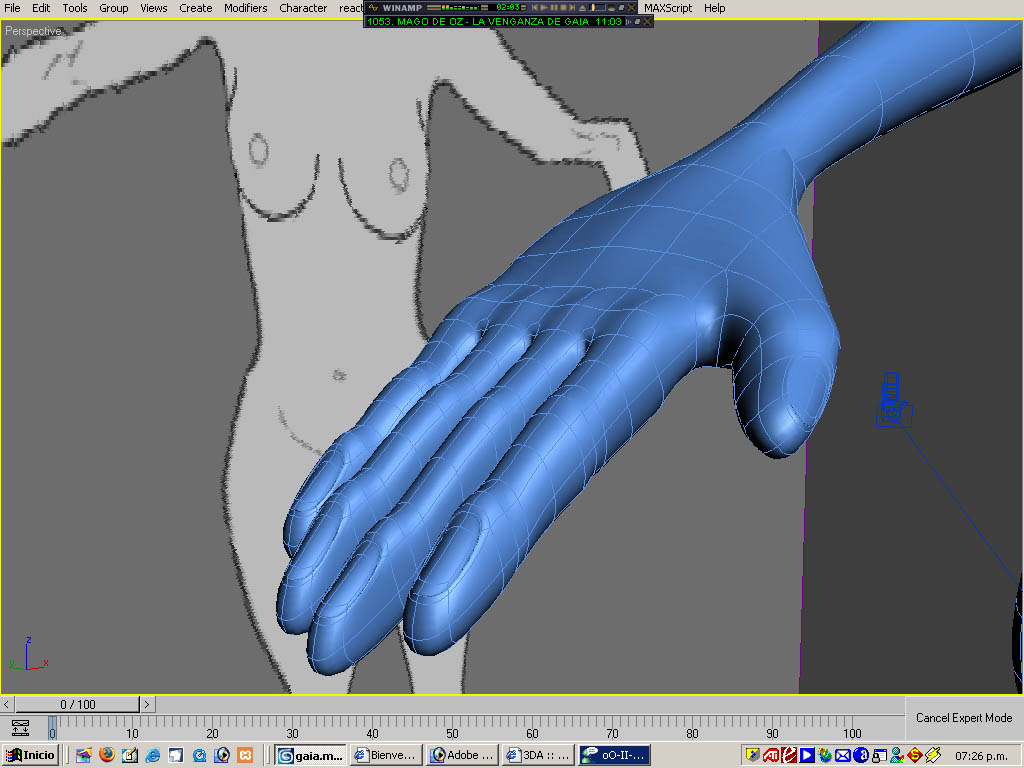Click the ATI tray icon
The image size is (1024, 768).
tap(771, 756)
